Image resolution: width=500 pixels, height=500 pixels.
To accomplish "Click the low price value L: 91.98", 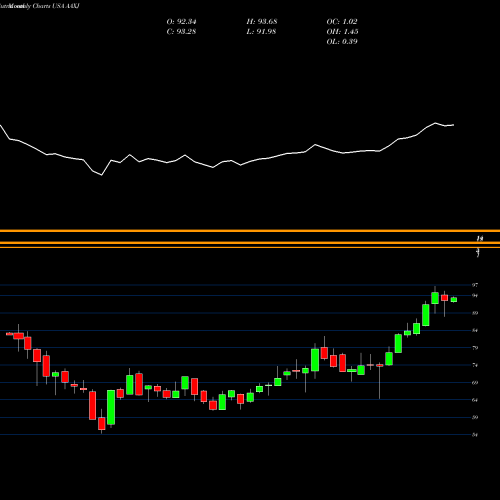I will tap(261, 32).
